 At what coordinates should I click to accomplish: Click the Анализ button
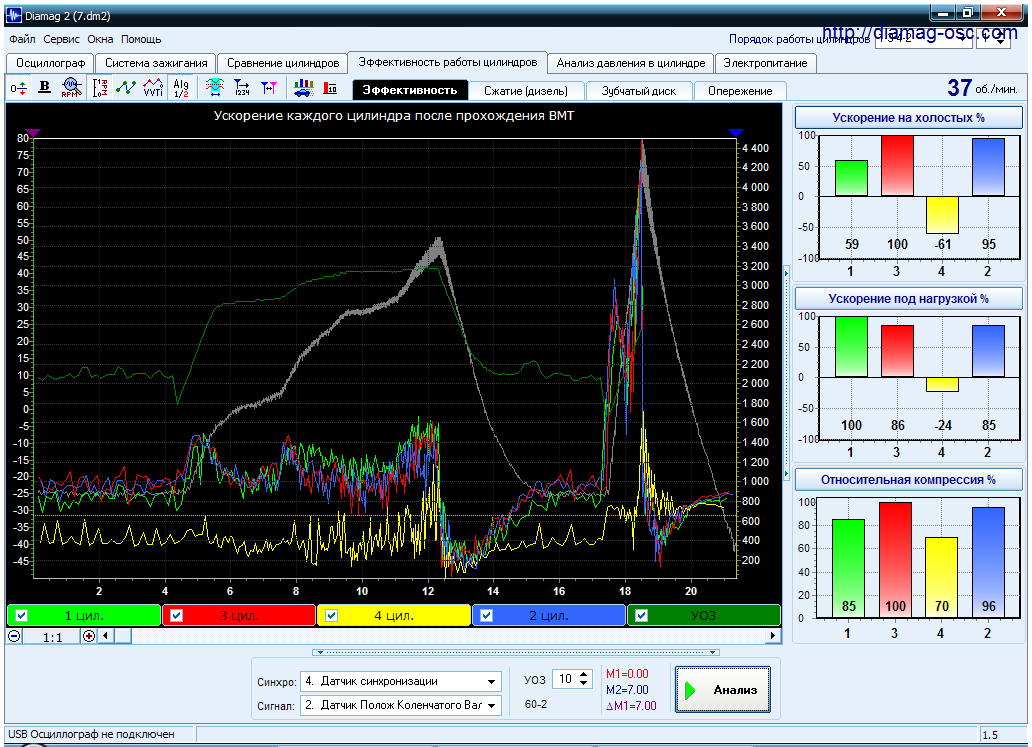pyautogui.click(x=723, y=690)
